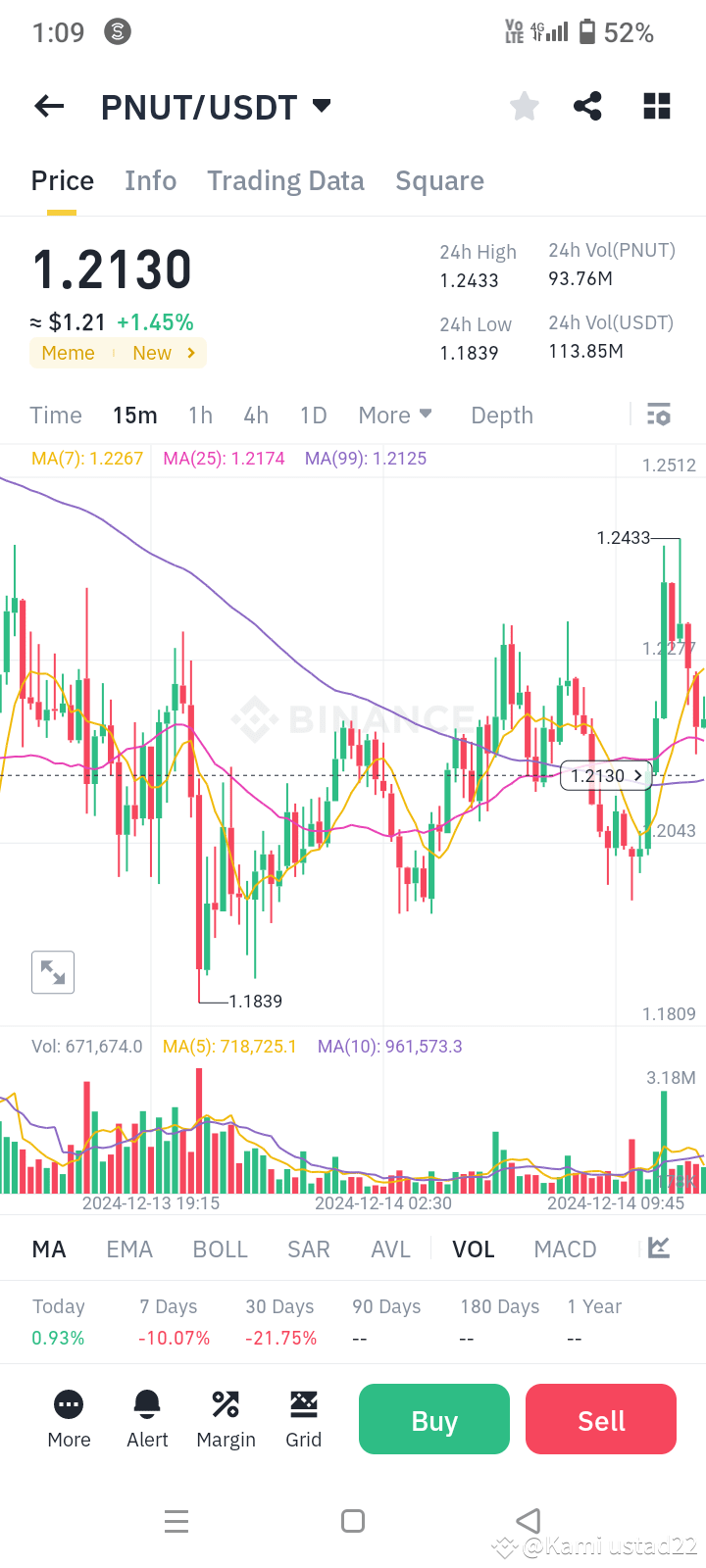Open the Info tab
The height and width of the screenshot is (1568, 706).
pyautogui.click(x=150, y=180)
